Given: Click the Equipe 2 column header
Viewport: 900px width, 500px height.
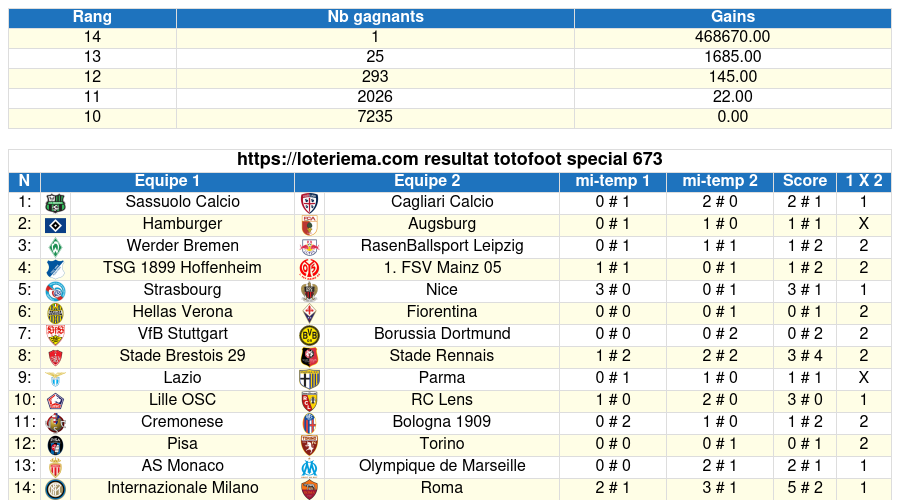Looking at the screenshot, I should tap(427, 181).
